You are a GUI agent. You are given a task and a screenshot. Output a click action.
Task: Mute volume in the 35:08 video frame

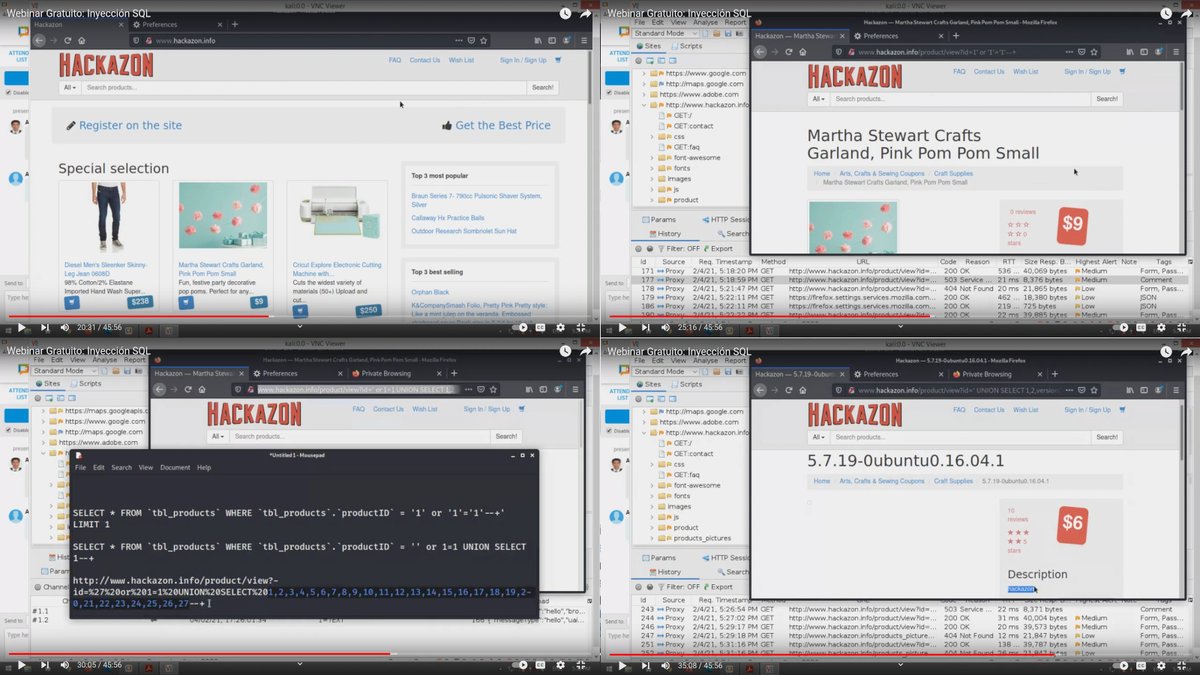pos(667,665)
